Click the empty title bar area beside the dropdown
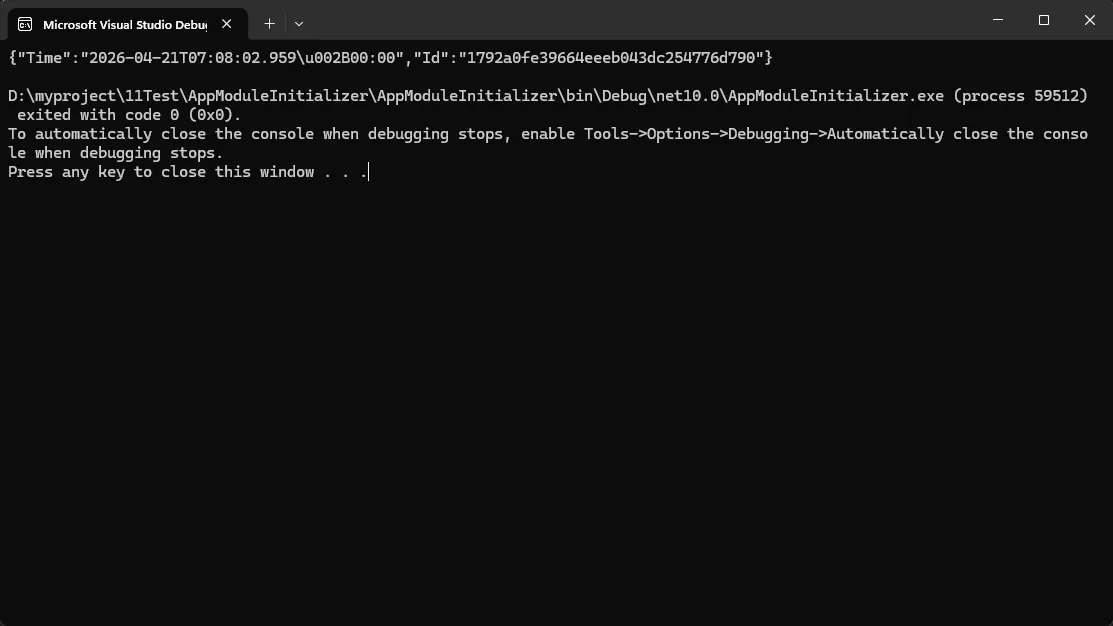Screen dimensions: 1113x626 tap(639, 20)
